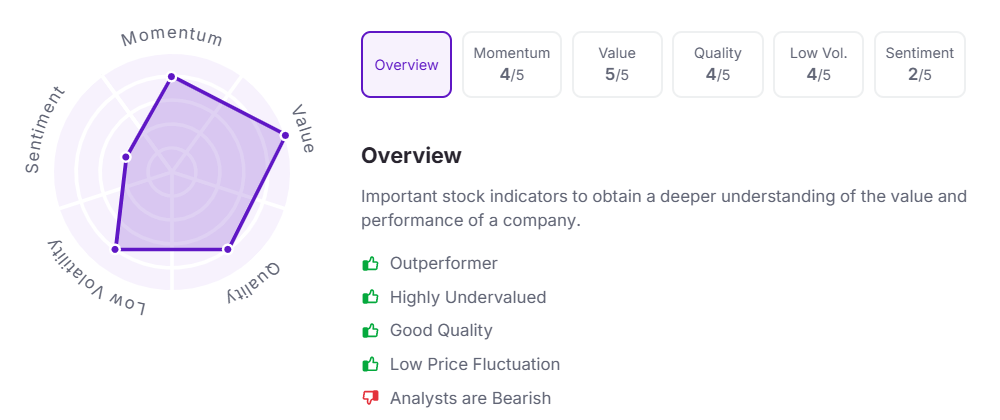Select the Overview tab
This screenshot has height=420, width=1000.
406,65
